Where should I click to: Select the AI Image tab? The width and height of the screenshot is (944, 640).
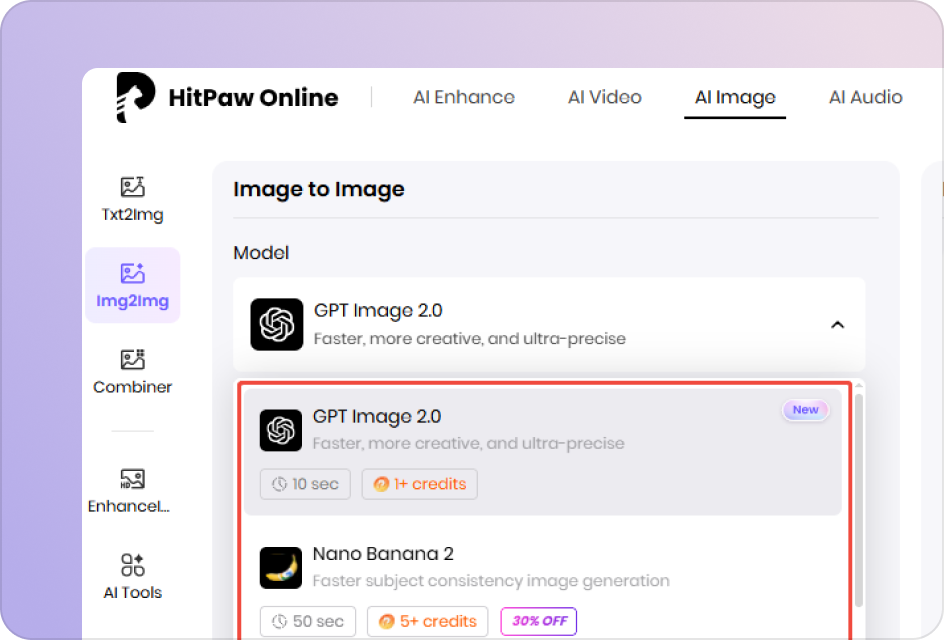735,97
